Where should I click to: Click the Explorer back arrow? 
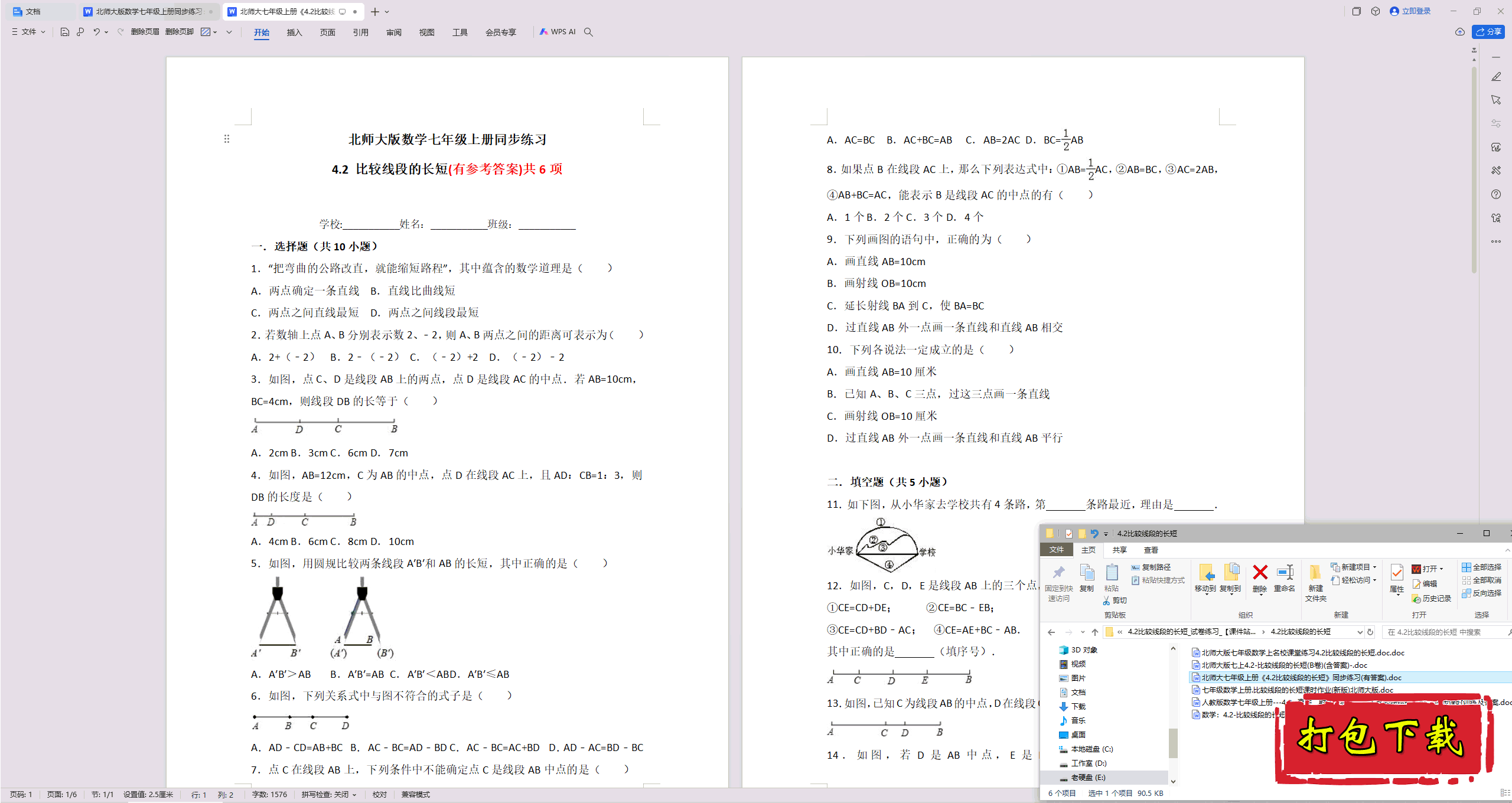point(1051,632)
